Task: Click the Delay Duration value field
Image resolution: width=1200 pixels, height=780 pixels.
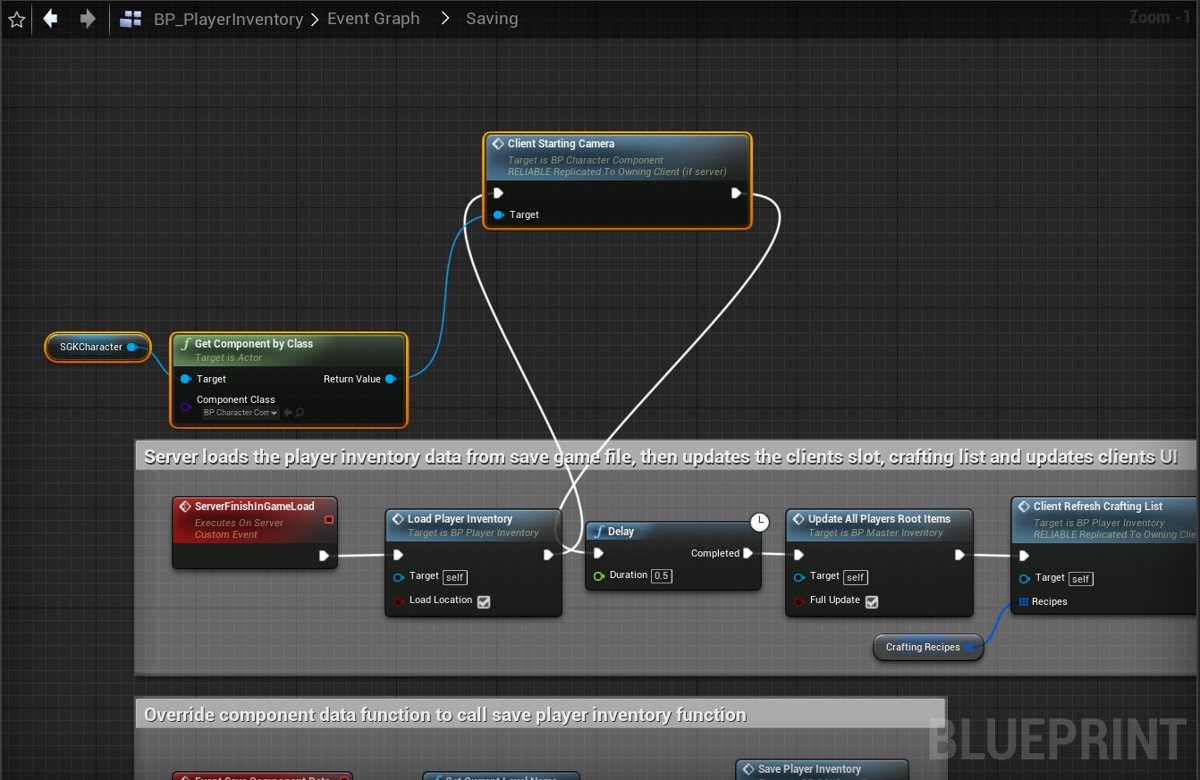Action: click(x=662, y=576)
